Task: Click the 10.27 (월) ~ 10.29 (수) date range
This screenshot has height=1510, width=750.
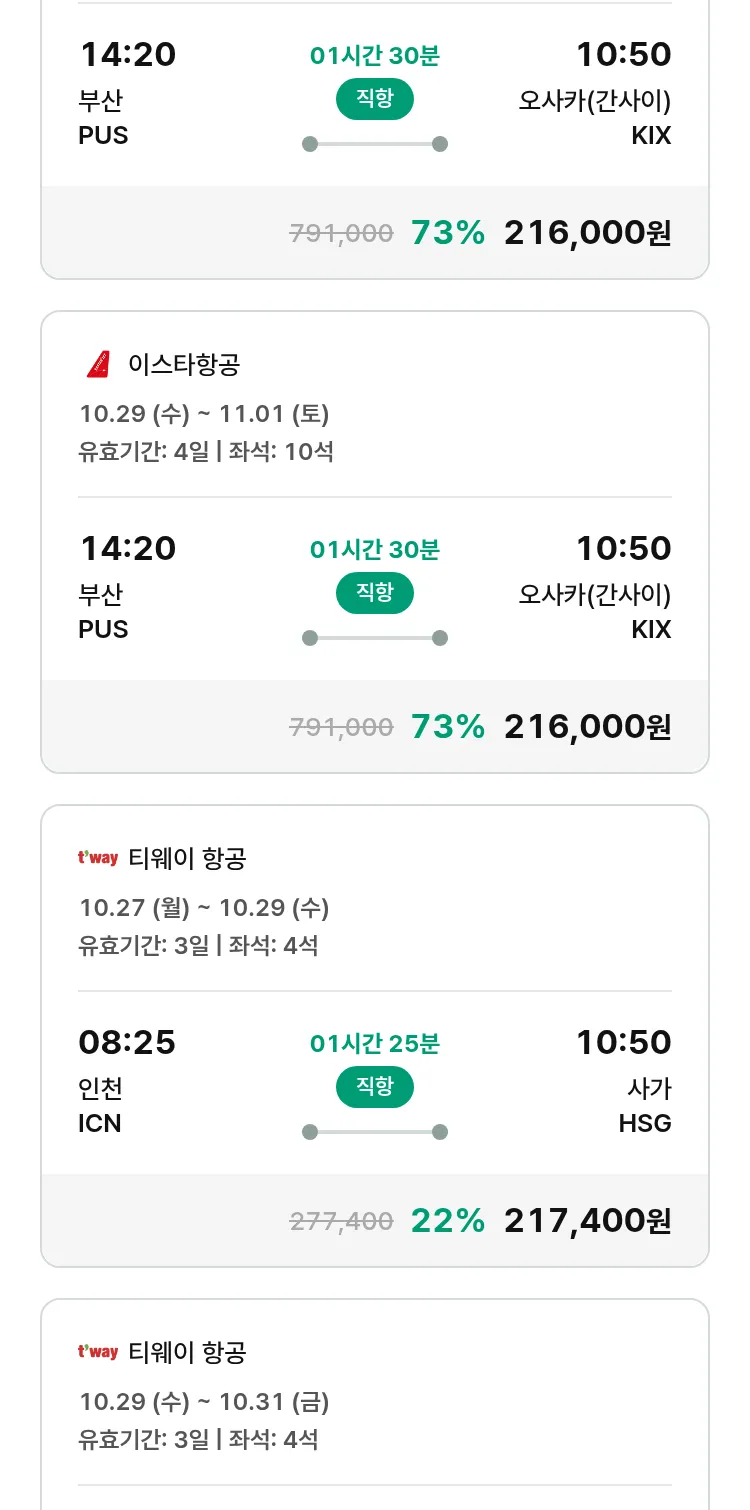Action: tap(204, 908)
